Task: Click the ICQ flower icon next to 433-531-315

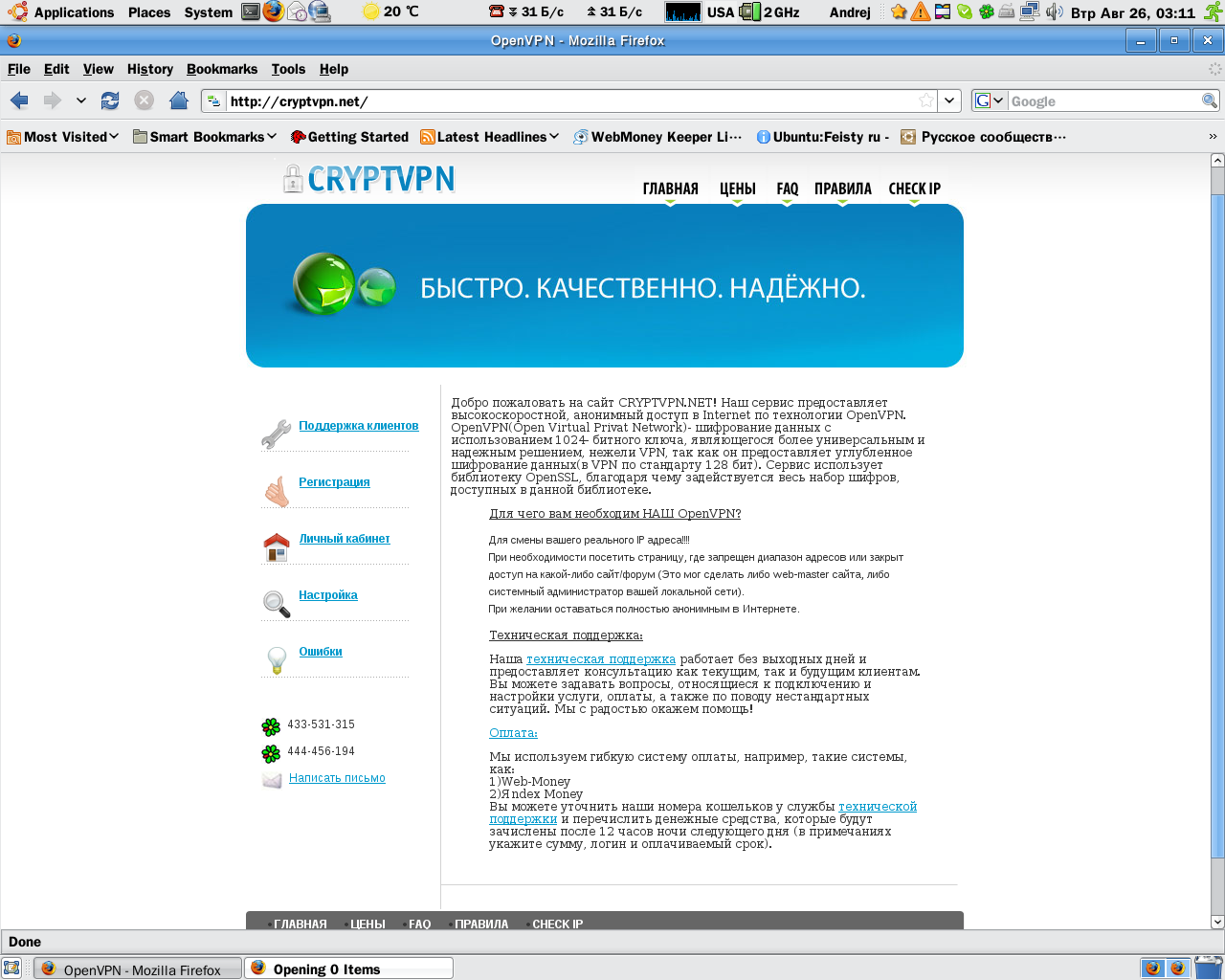Action: click(271, 726)
